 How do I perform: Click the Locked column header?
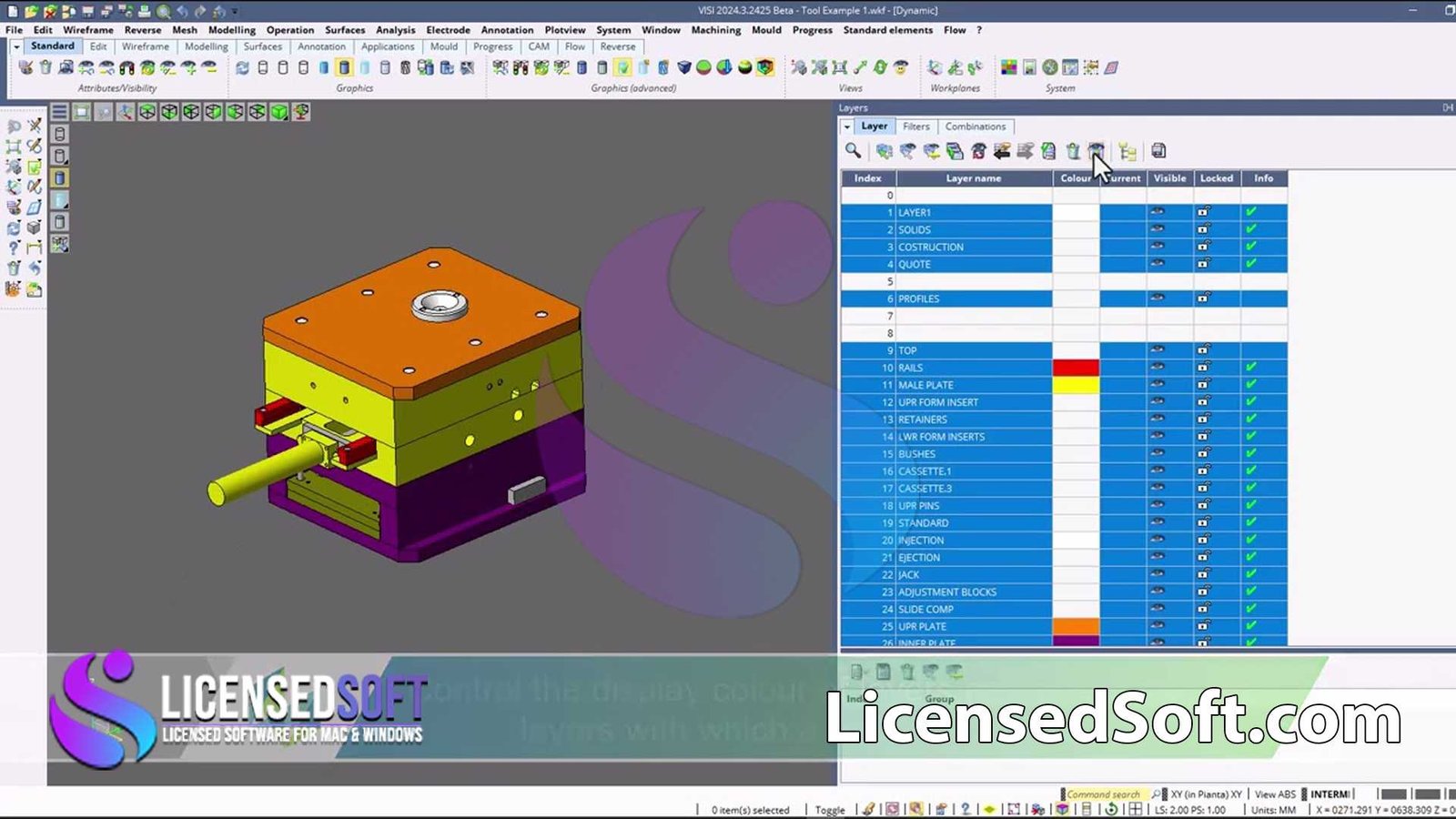coord(1216,178)
